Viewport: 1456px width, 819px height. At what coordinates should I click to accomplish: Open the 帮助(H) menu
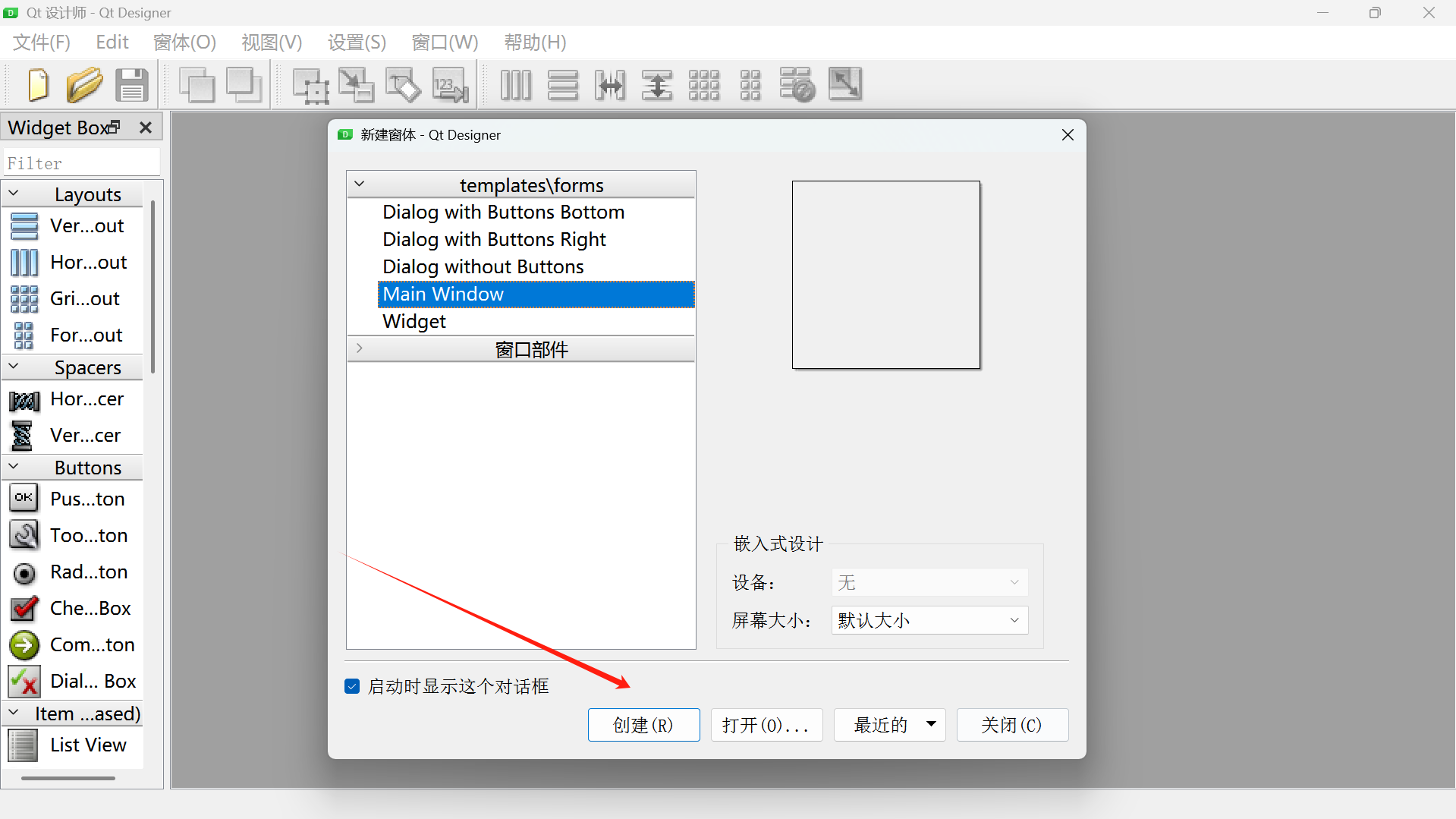535,43
